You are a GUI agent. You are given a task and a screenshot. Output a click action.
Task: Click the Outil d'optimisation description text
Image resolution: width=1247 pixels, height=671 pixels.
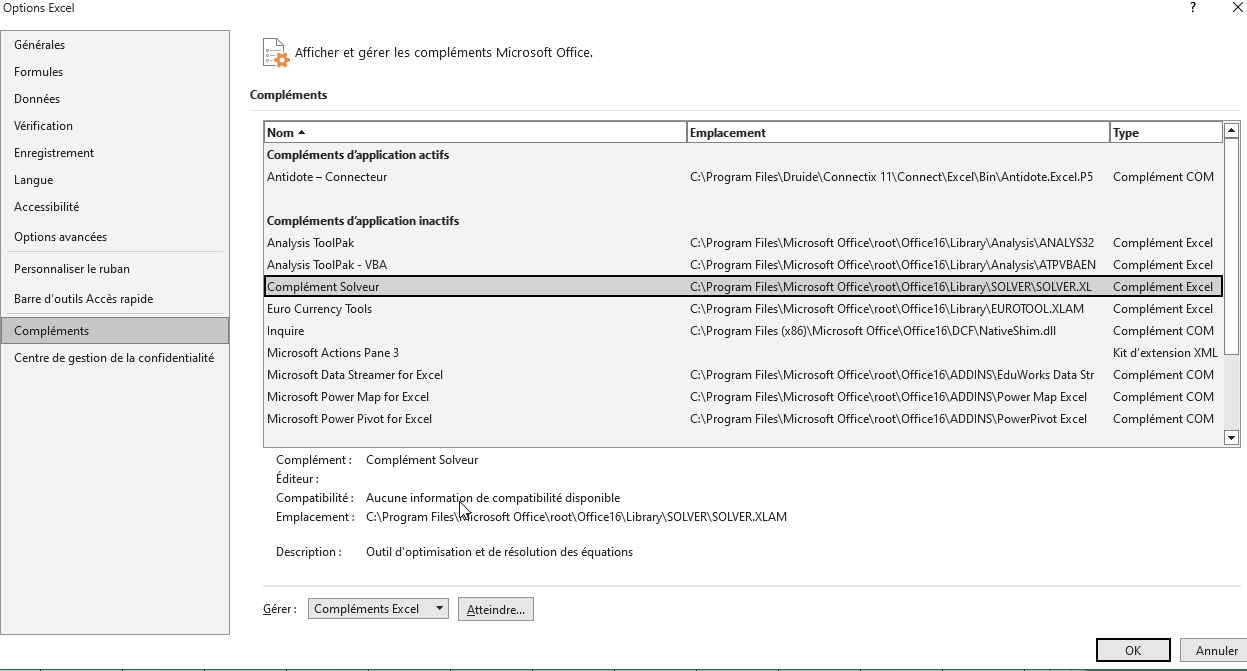[499, 552]
